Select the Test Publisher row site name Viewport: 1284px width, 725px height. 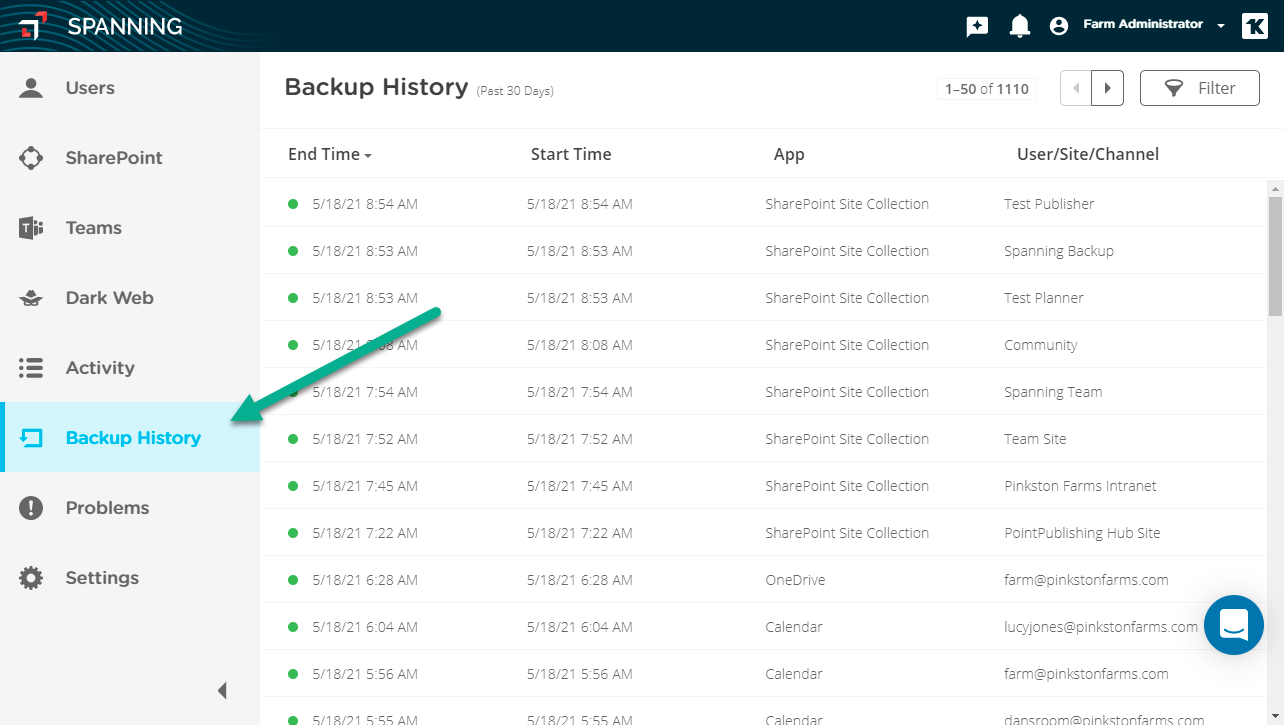[1049, 204]
